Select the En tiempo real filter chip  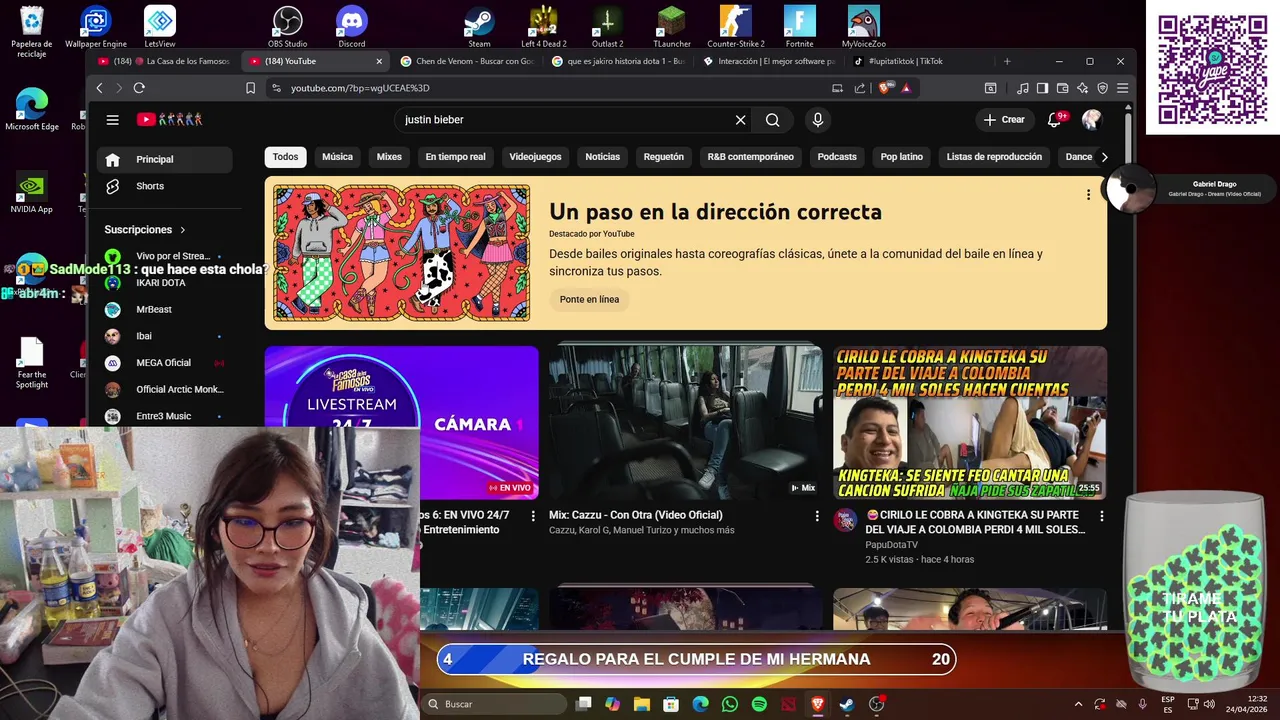pos(455,157)
